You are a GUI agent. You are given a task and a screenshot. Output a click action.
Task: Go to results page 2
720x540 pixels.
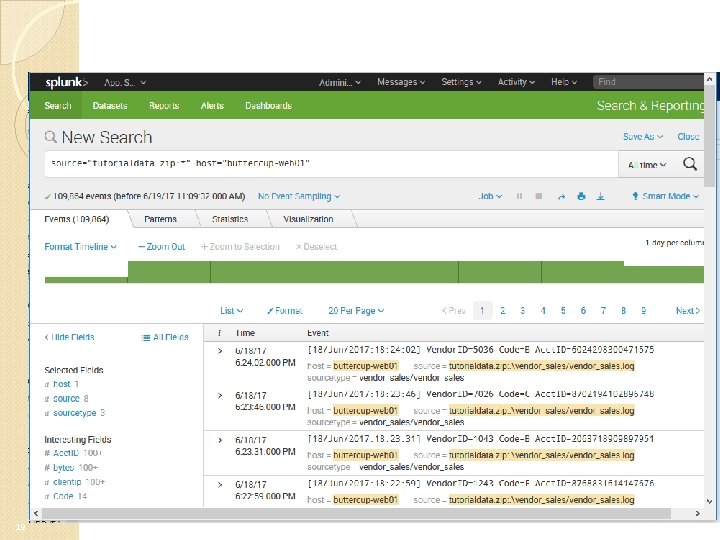click(502, 311)
